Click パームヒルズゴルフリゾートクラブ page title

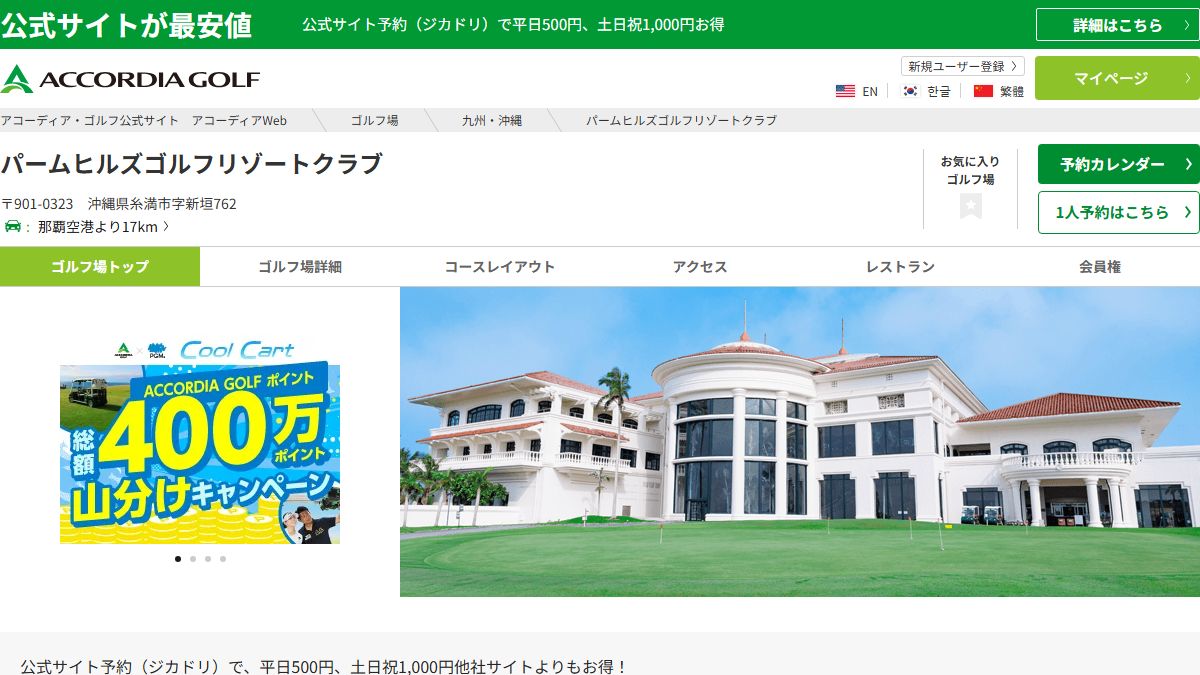(x=192, y=164)
